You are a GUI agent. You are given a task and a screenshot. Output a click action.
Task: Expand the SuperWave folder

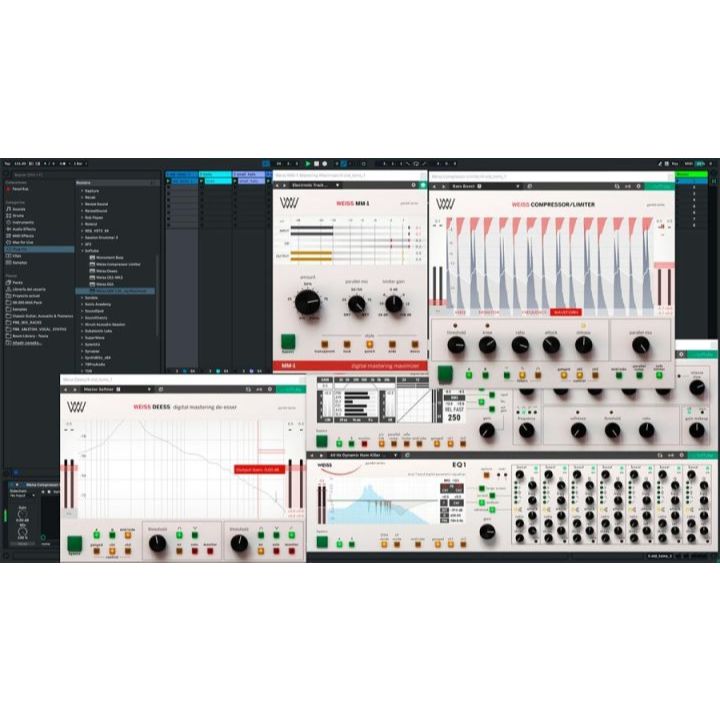coord(83,338)
